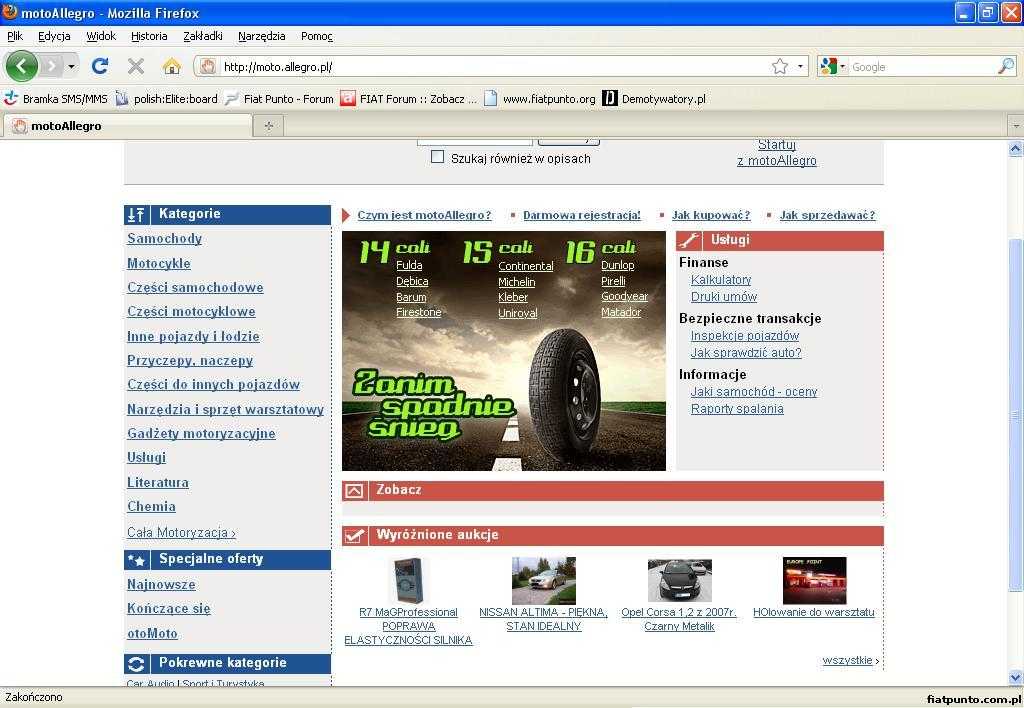Click inside the Google search box
Screen dimensions: 1024x708
[922, 67]
